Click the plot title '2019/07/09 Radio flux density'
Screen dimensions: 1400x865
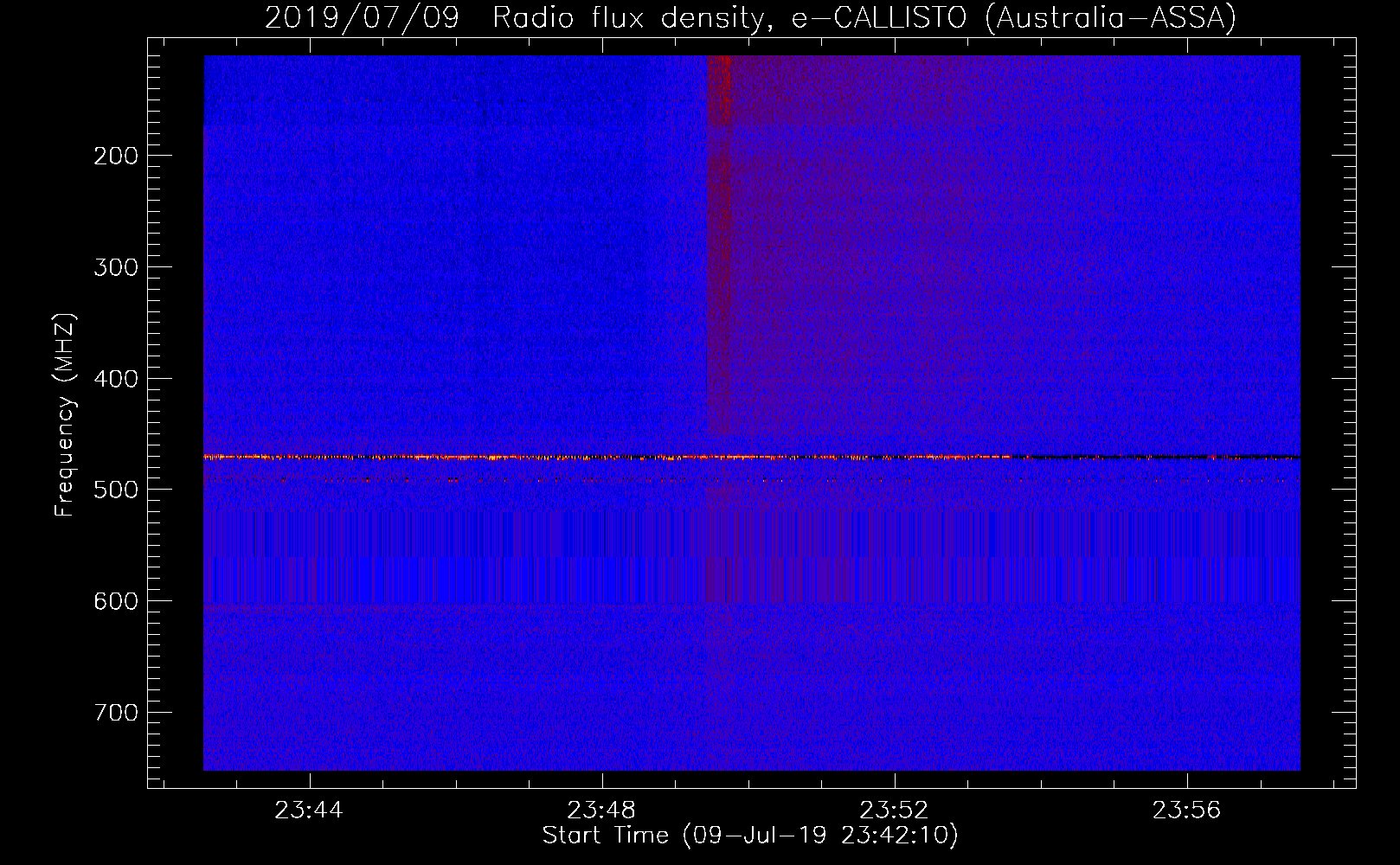pyautogui.click(x=750, y=17)
